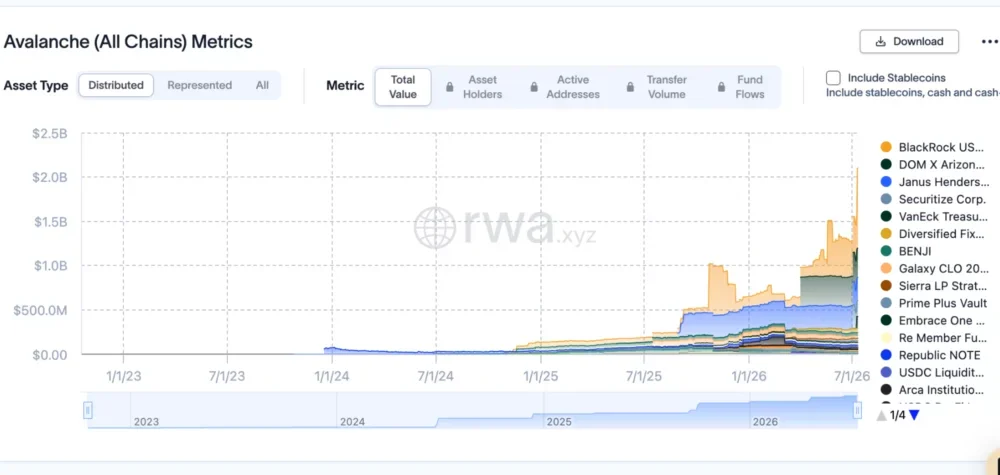Click the 1/1/25 x-axis label
1000x475 pixels.
click(541, 376)
